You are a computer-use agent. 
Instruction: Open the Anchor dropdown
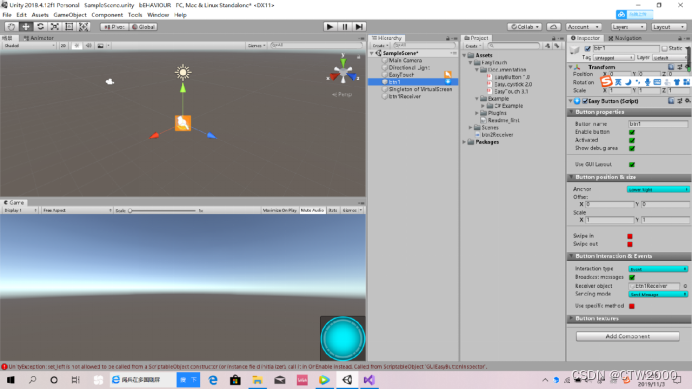click(658, 189)
